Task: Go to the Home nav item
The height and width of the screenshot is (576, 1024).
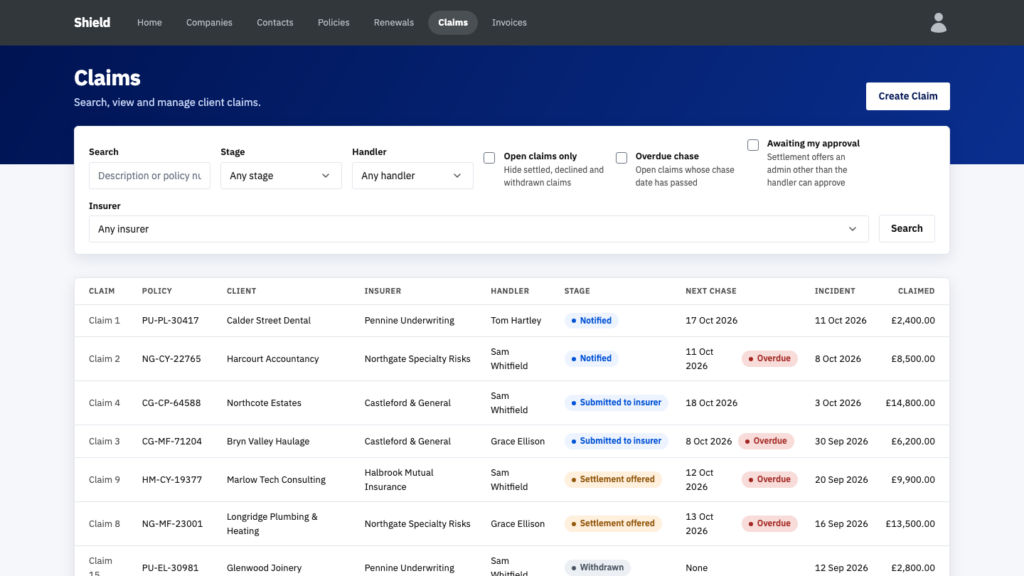Action: click(x=150, y=23)
